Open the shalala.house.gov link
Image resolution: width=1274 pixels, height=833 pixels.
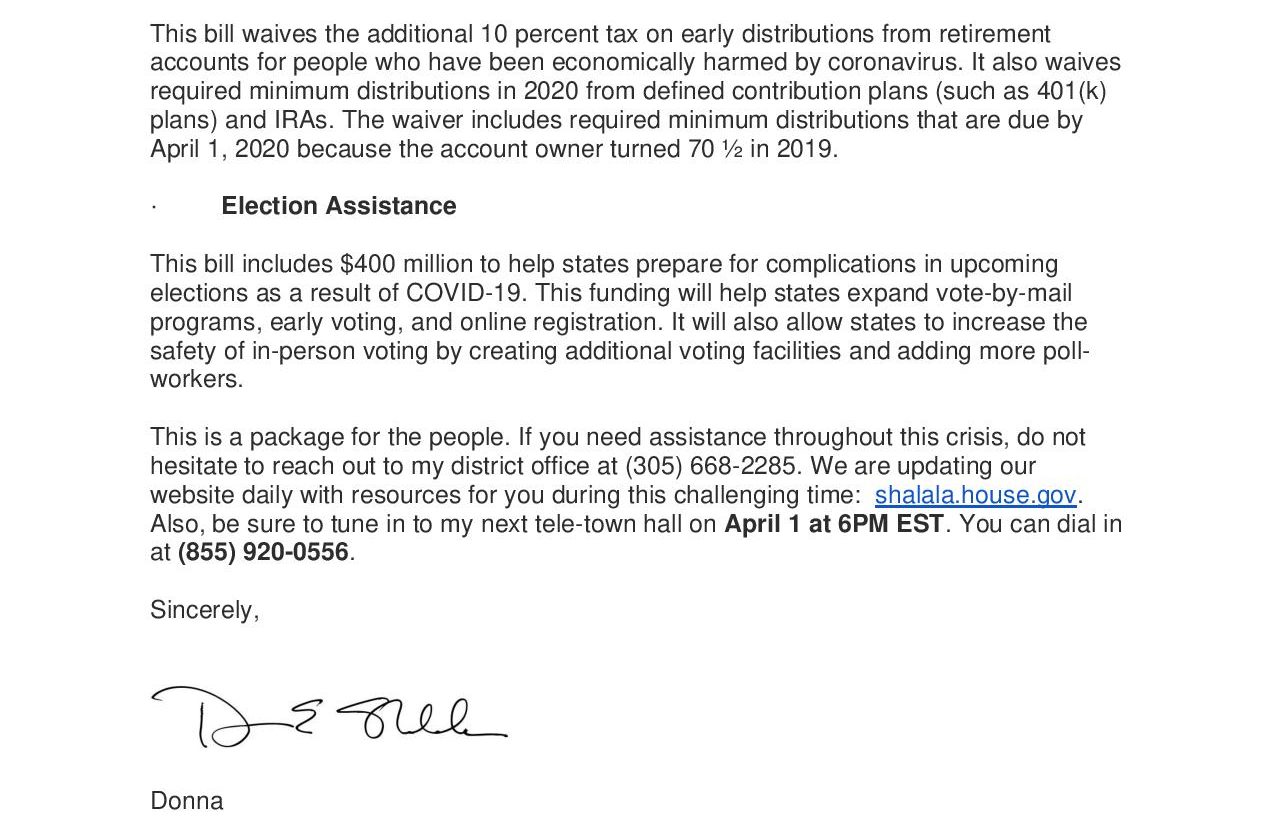point(975,495)
